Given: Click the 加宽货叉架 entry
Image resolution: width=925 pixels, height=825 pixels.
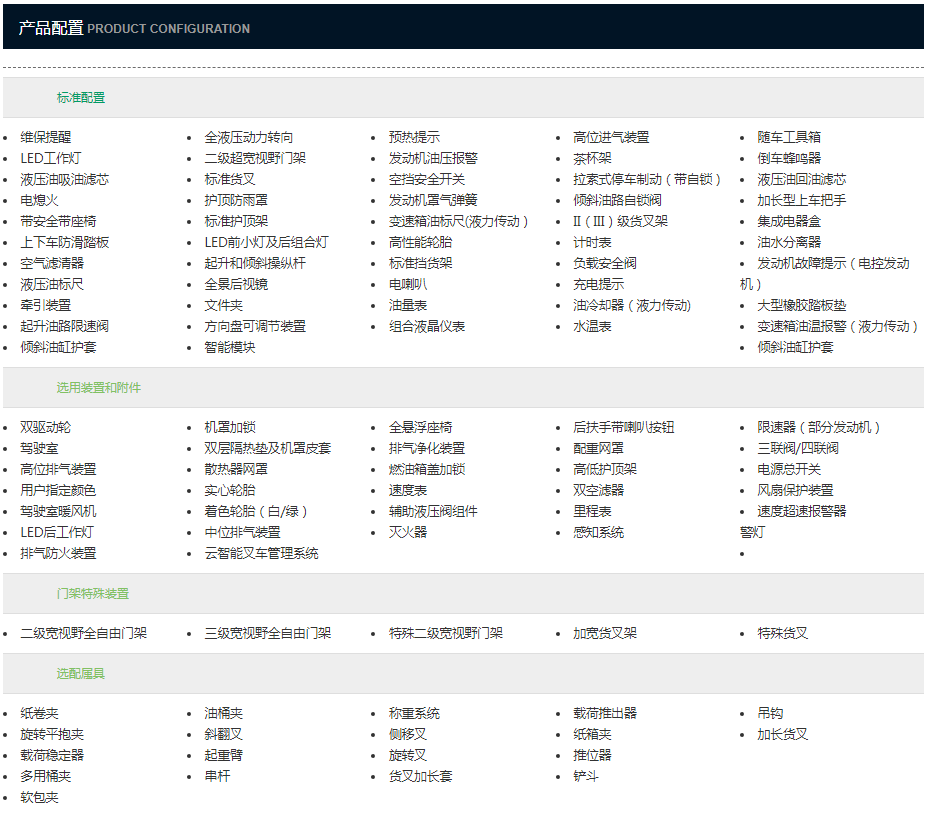Looking at the screenshot, I should pyautogui.click(x=604, y=633).
